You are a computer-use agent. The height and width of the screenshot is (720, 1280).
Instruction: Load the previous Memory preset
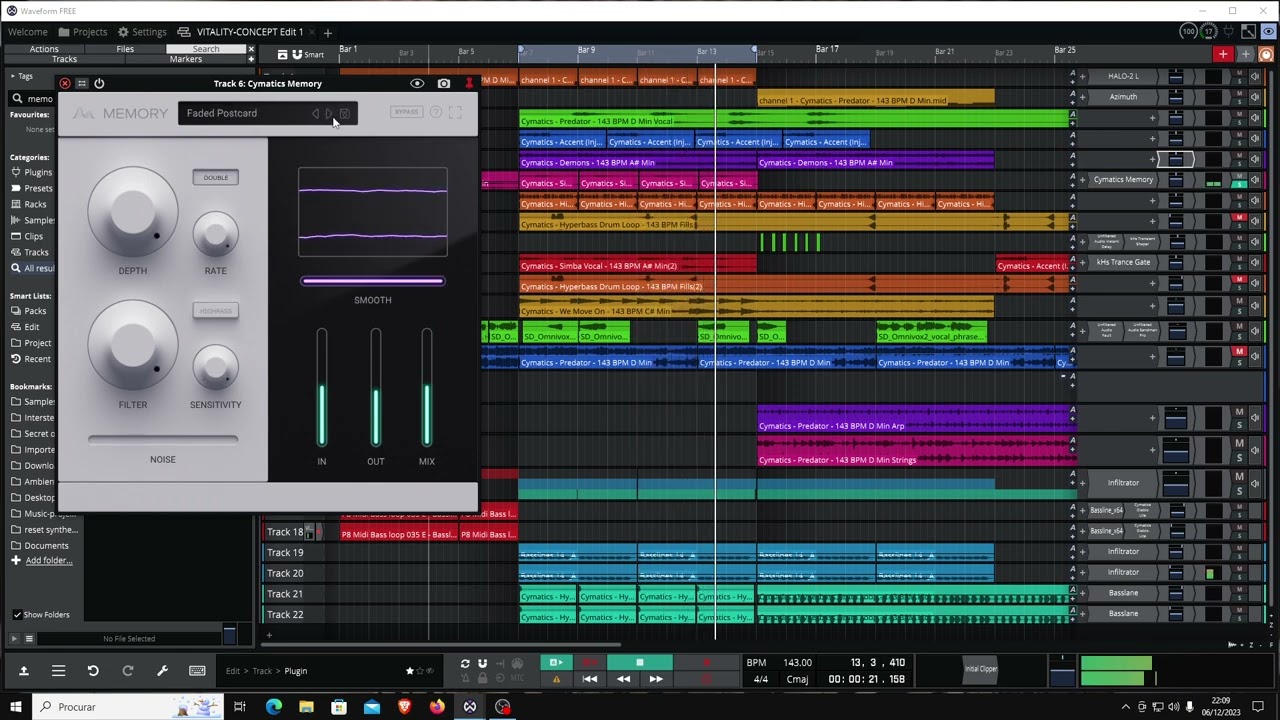point(315,114)
